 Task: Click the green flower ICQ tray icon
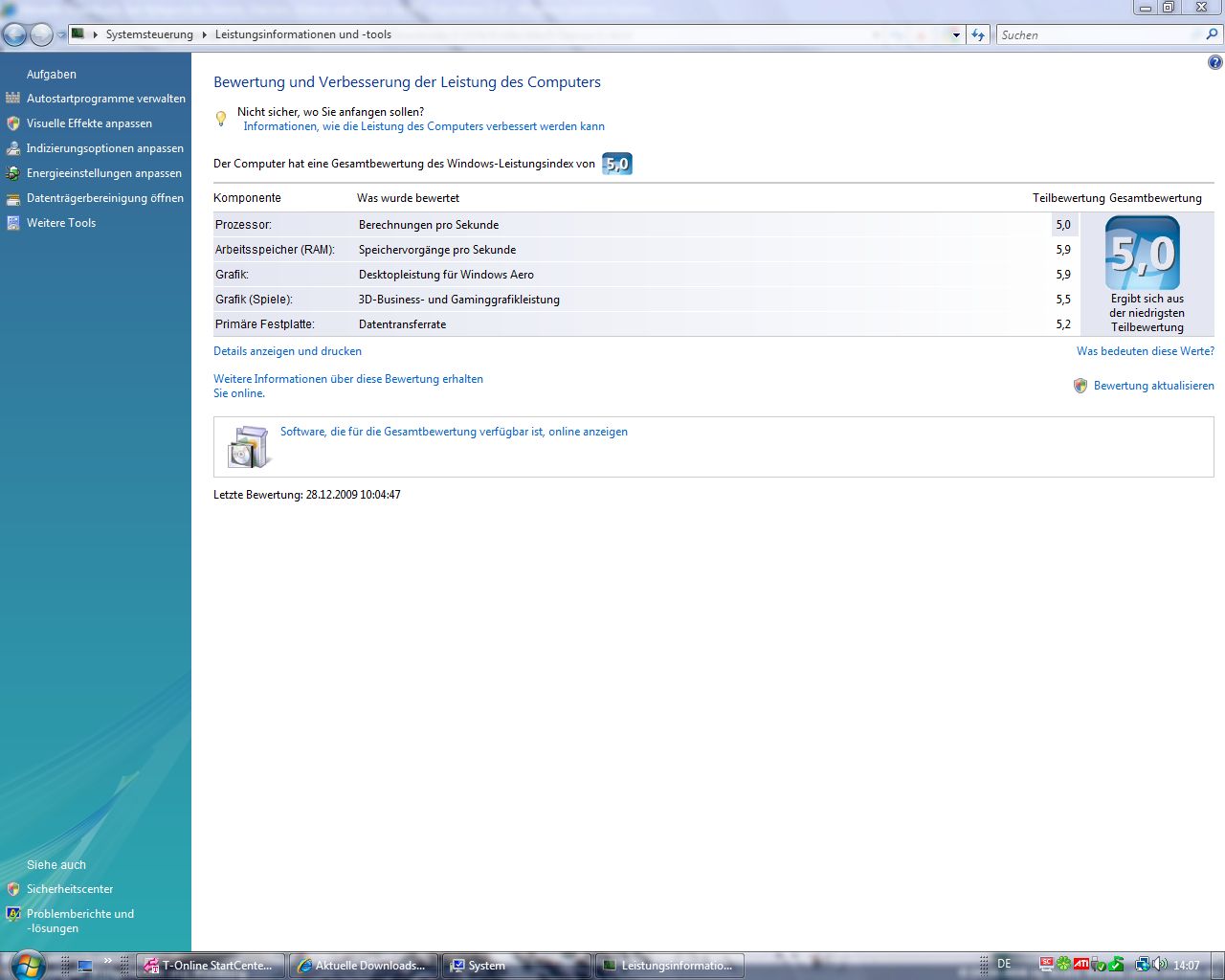pyautogui.click(x=1064, y=965)
